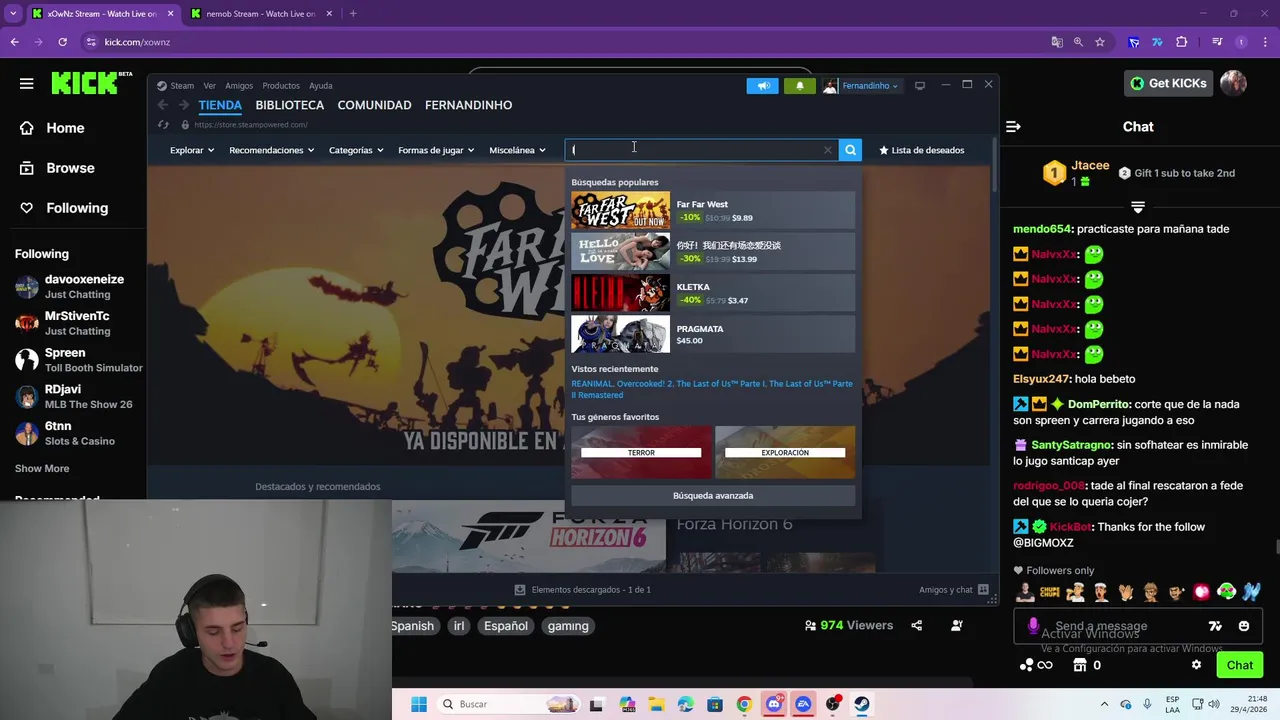This screenshot has height=720, width=1280.
Task: Open the emoji picker in chat
Action: pyautogui.click(x=1243, y=626)
